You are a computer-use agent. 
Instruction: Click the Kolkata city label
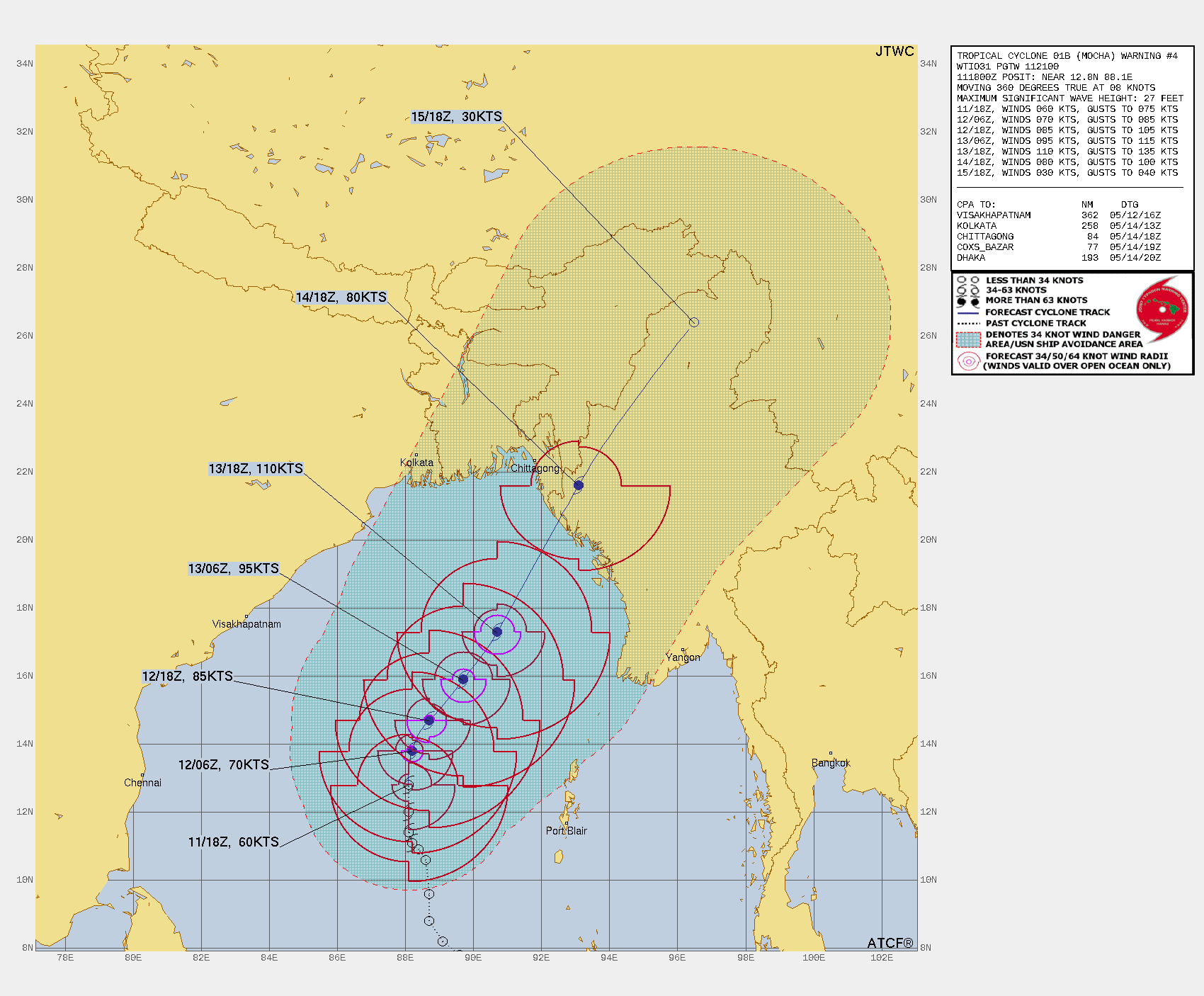(x=416, y=463)
